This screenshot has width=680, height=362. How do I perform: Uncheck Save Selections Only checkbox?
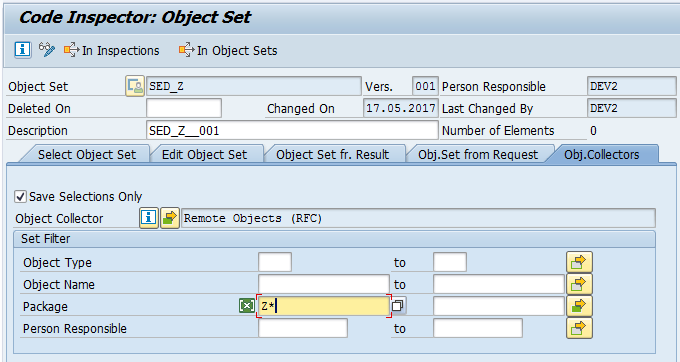point(20,196)
